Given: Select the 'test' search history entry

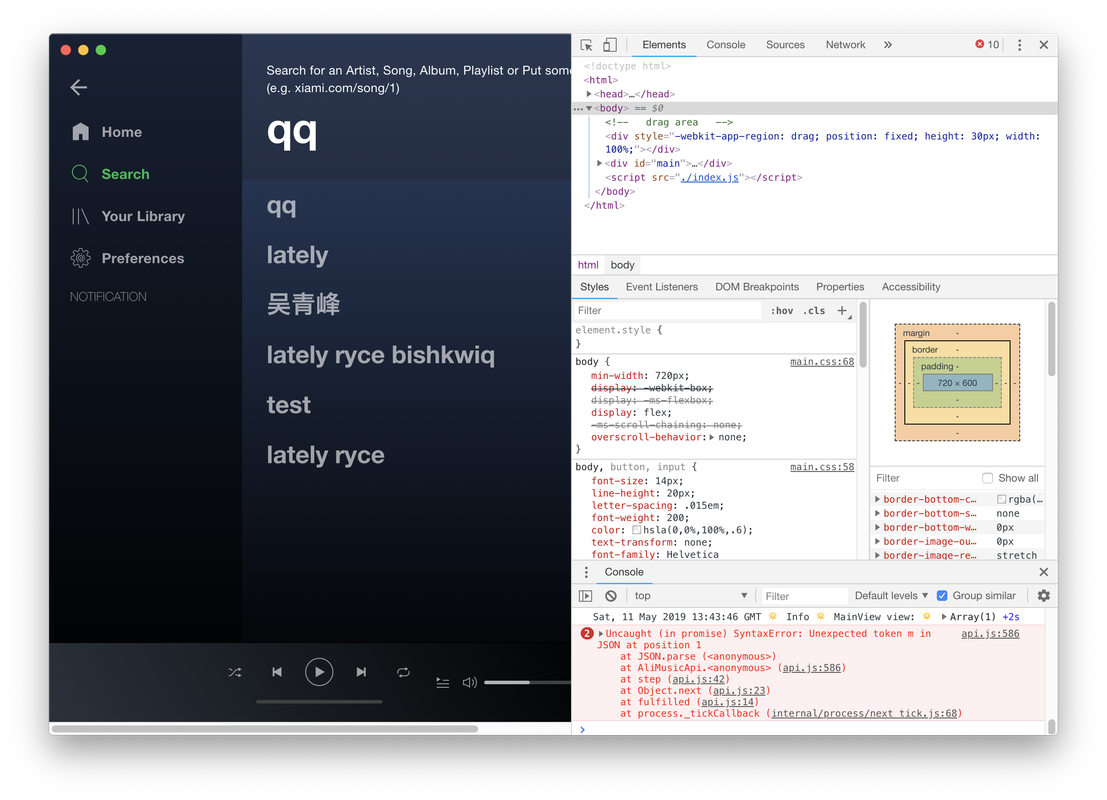Looking at the screenshot, I should pyautogui.click(x=289, y=405).
